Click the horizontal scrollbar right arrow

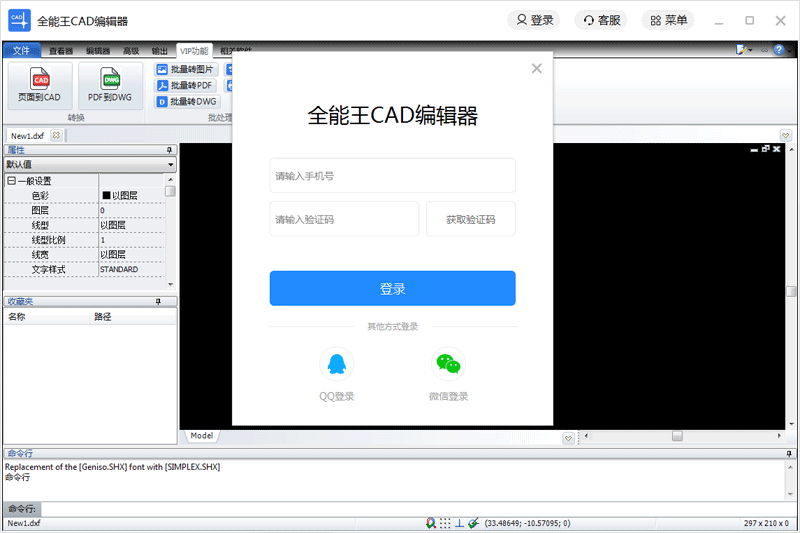pos(779,436)
